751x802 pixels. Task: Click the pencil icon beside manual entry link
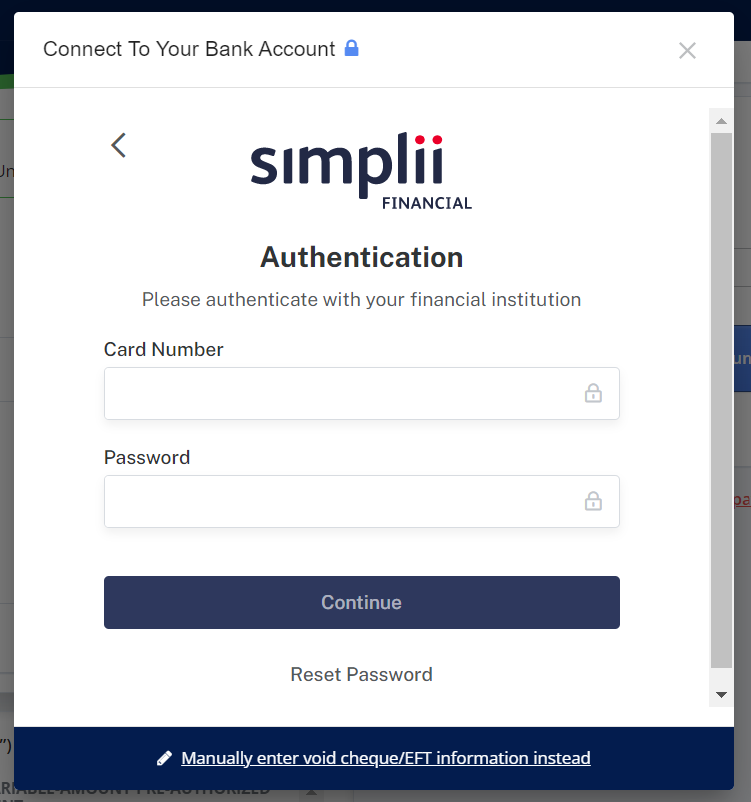(x=165, y=758)
